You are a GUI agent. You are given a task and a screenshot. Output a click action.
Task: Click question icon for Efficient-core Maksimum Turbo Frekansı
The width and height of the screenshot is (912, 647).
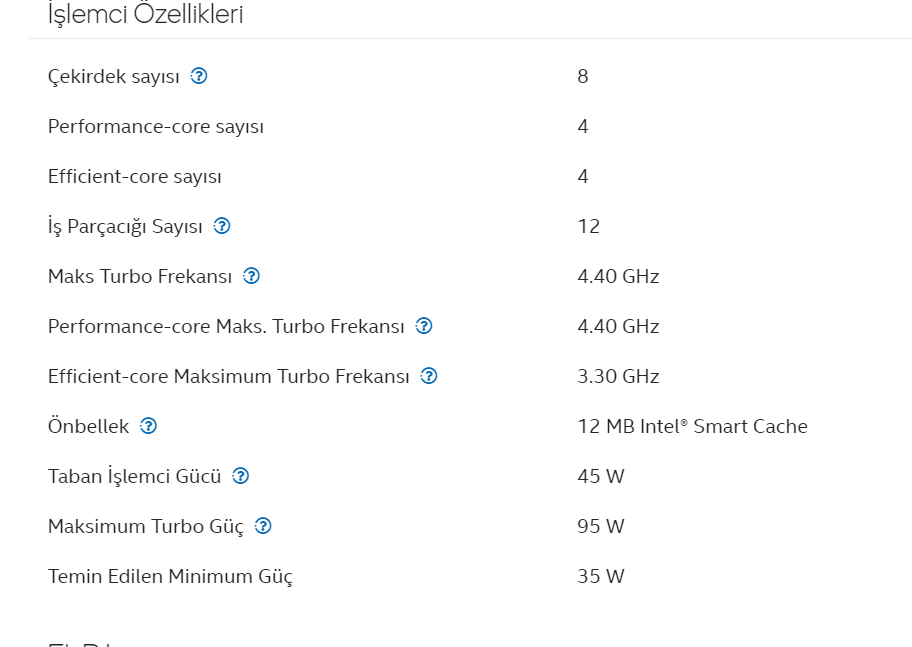click(429, 376)
